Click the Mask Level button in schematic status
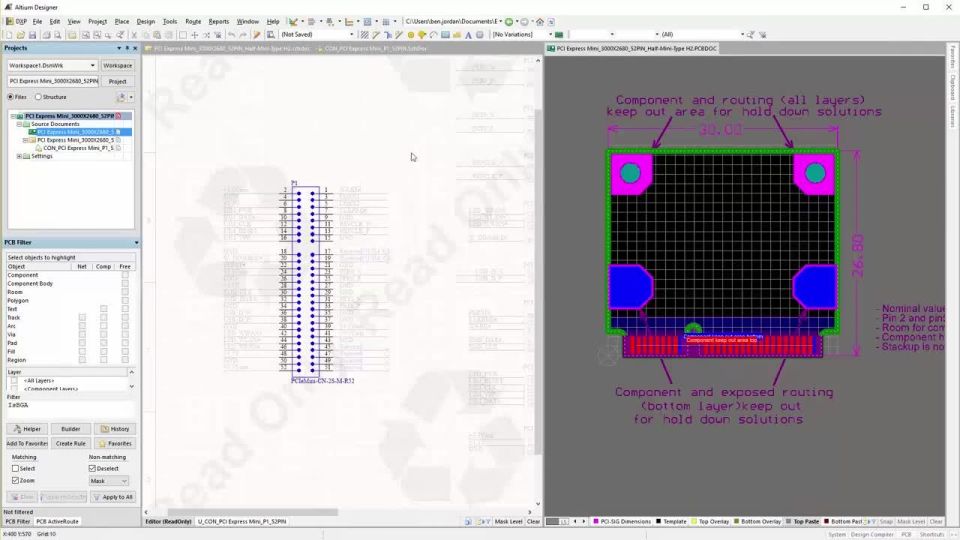The width and height of the screenshot is (960, 540). click(508, 522)
